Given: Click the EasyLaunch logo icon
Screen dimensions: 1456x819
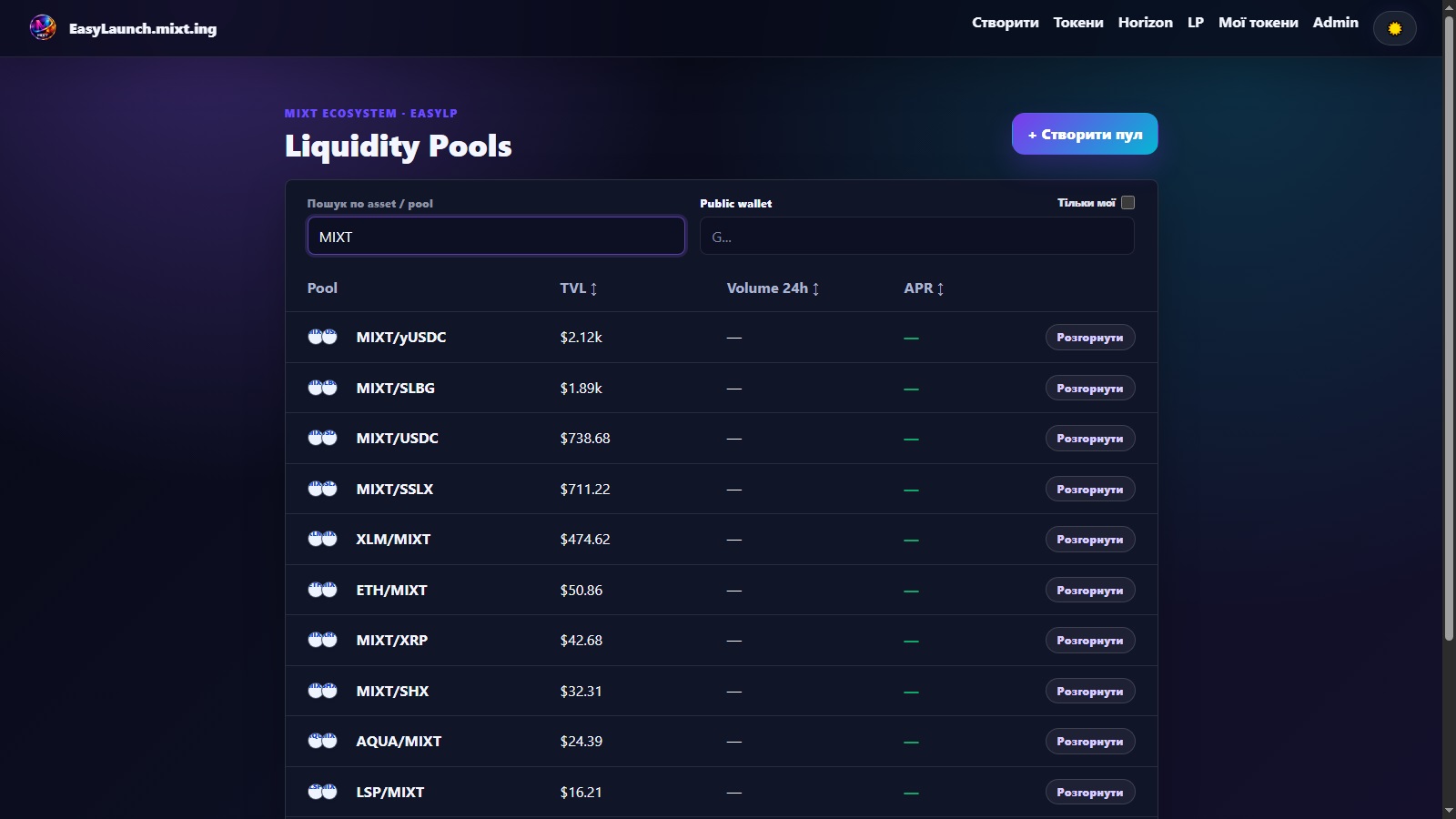Looking at the screenshot, I should (43, 28).
